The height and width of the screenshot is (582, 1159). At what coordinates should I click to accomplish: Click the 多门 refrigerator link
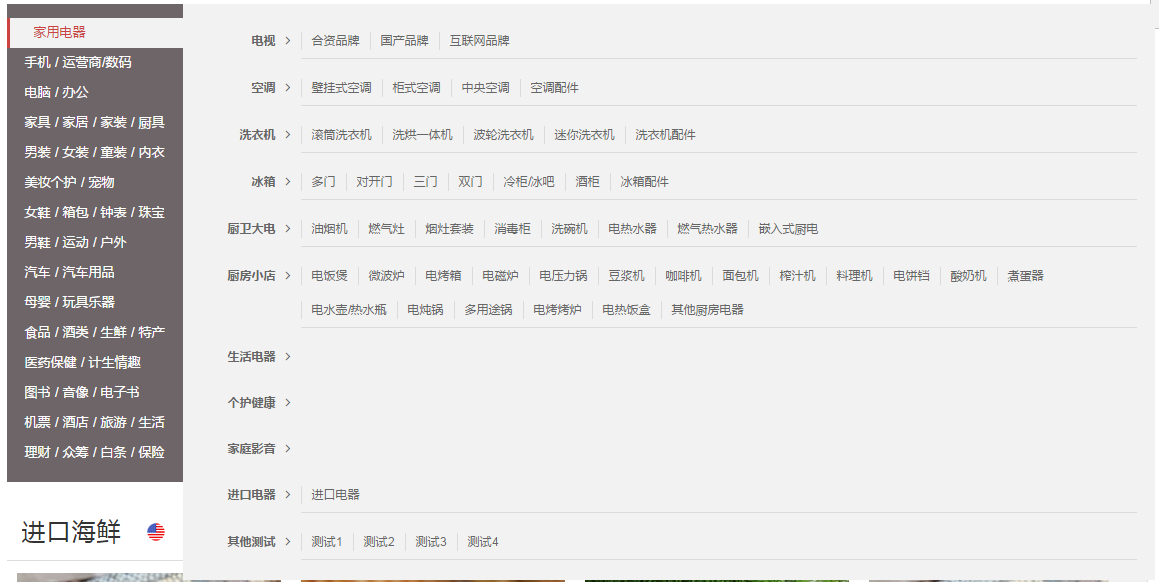(x=323, y=181)
